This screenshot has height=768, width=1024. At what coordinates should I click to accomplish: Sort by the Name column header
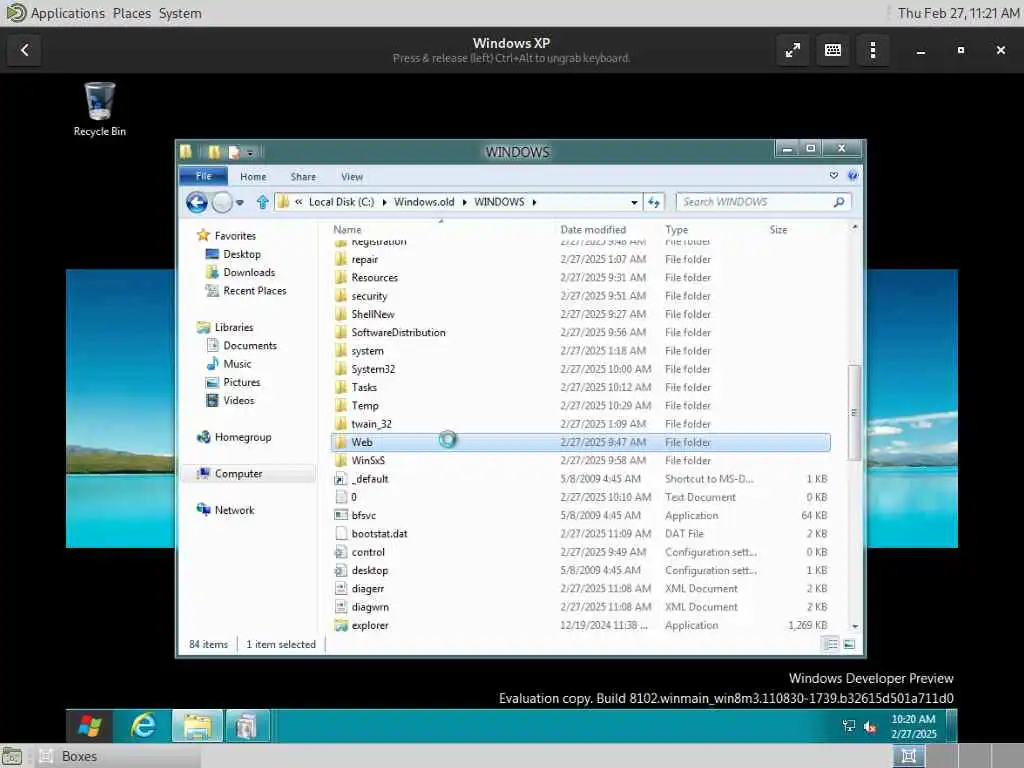347,229
